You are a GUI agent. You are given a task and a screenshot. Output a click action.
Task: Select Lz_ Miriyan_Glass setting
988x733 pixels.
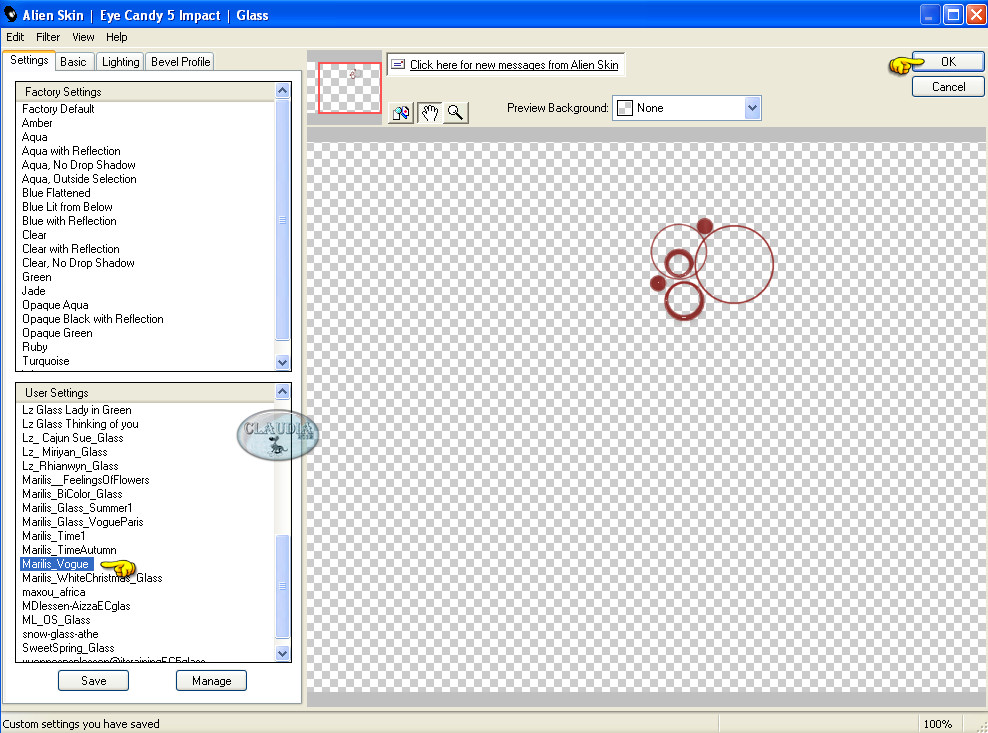pyautogui.click(x=65, y=452)
